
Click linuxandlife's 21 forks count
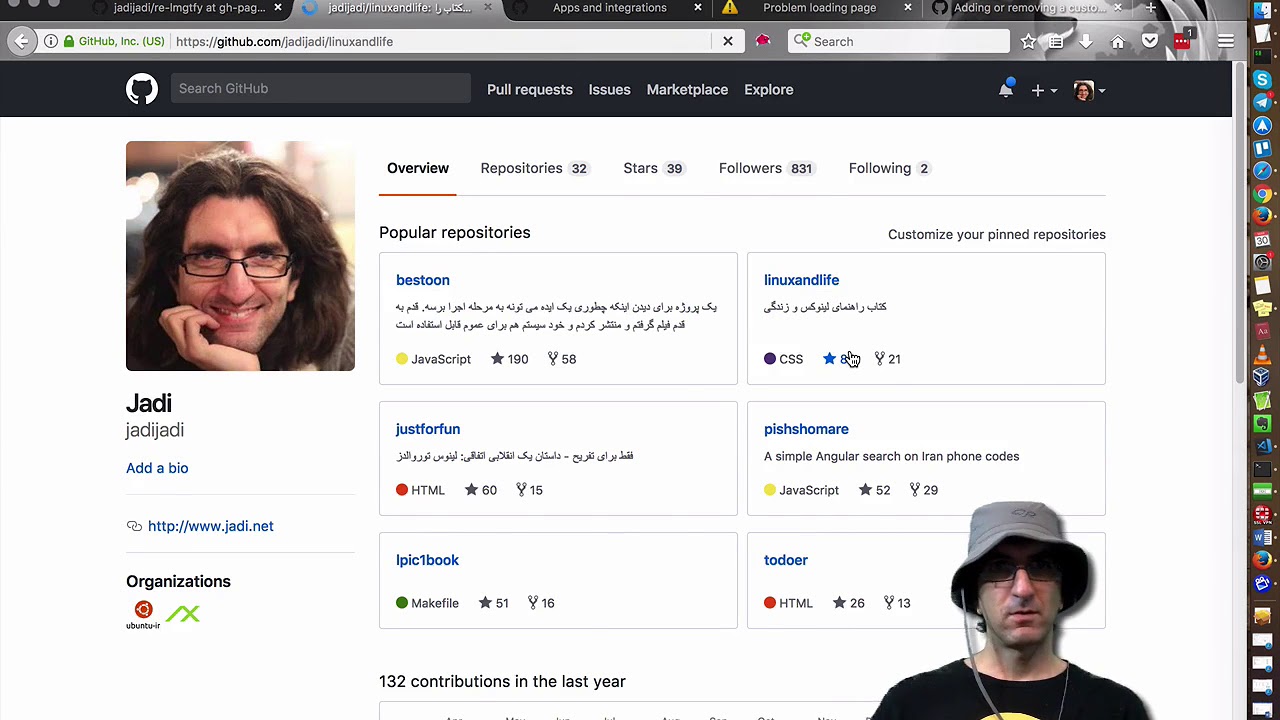pos(887,359)
